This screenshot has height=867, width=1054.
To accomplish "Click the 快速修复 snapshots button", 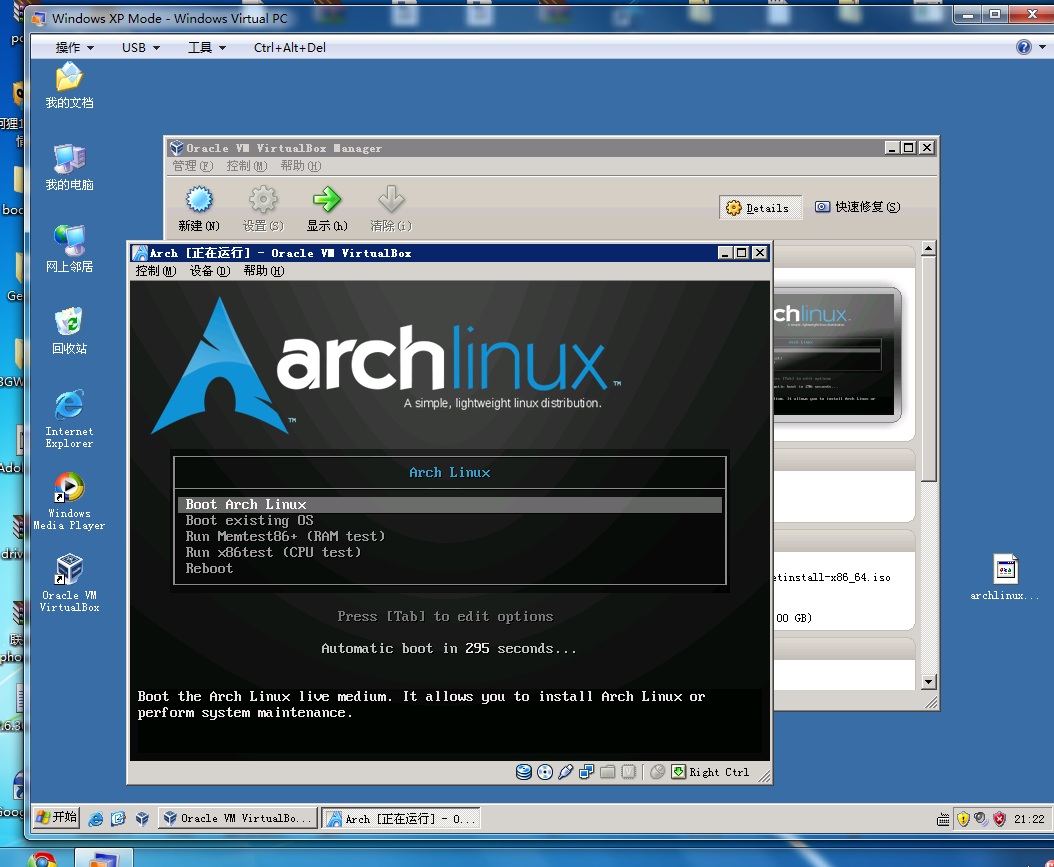I will (x=857, y=207).
